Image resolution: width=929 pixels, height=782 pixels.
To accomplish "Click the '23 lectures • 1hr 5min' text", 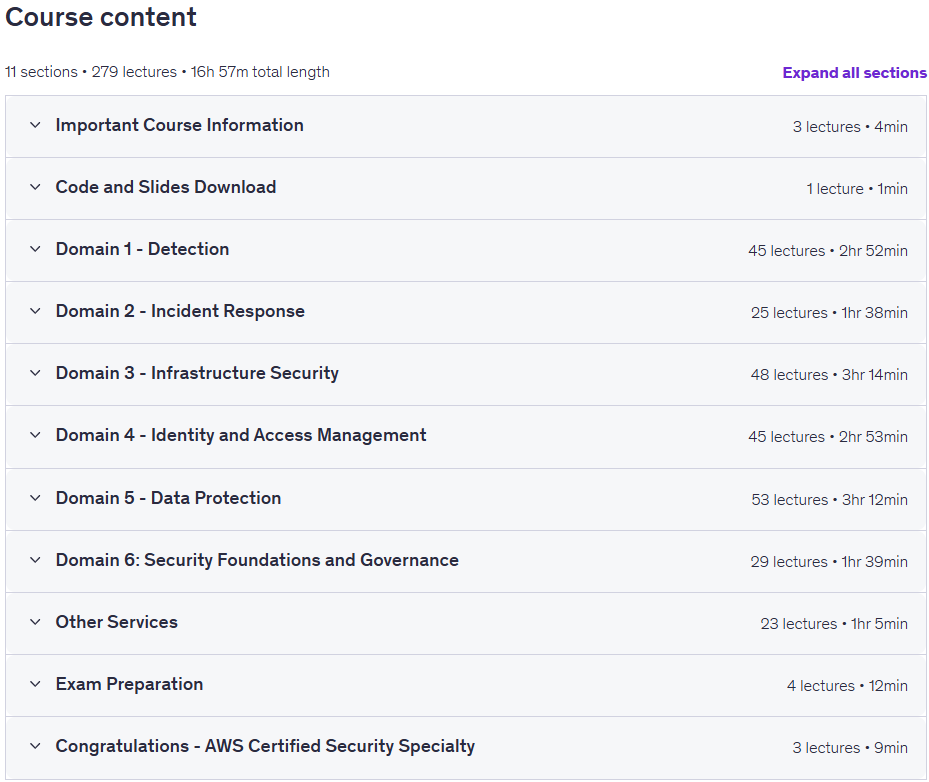I will [834, 624].
